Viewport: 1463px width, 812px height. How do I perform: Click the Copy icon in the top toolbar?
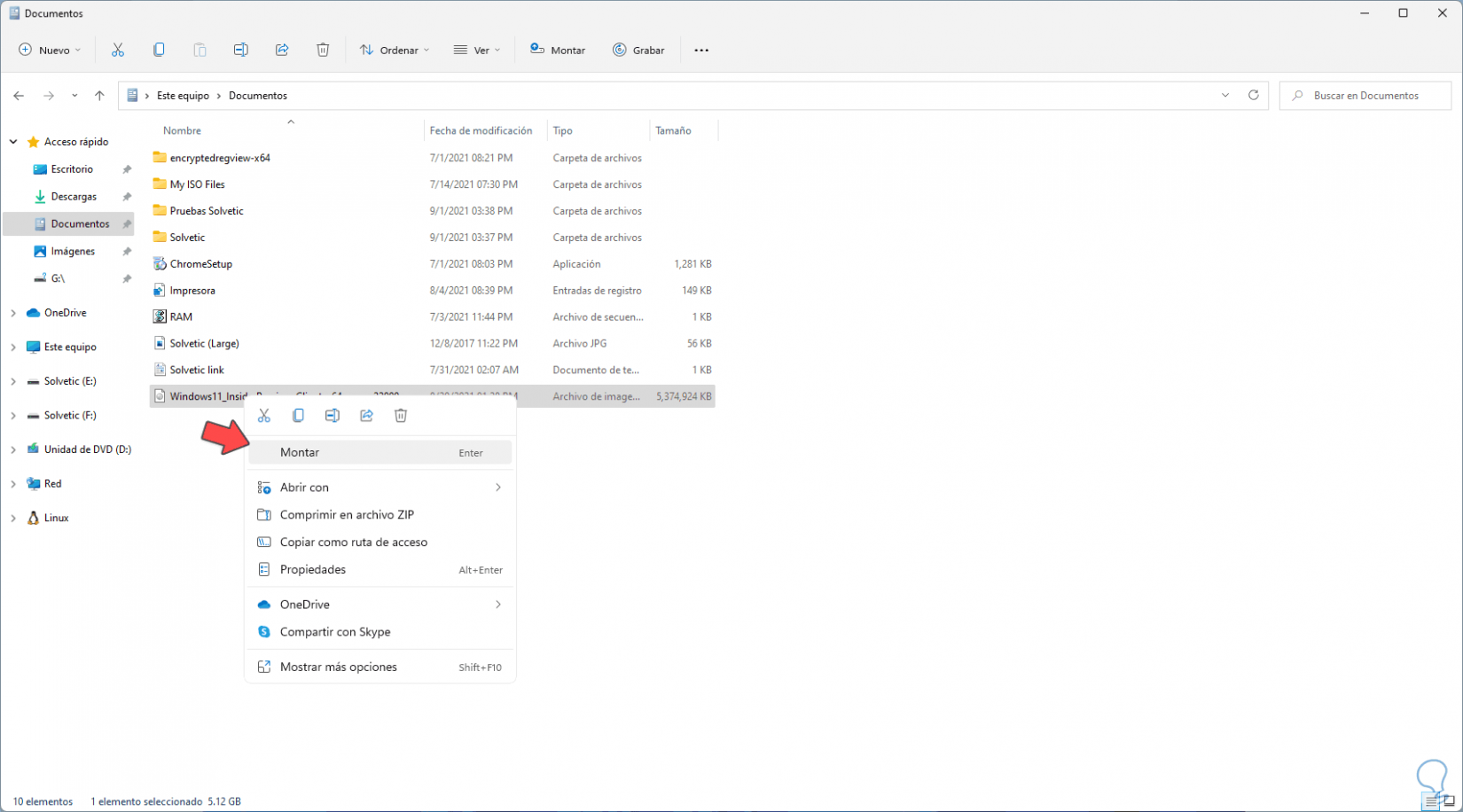[159, 51]
